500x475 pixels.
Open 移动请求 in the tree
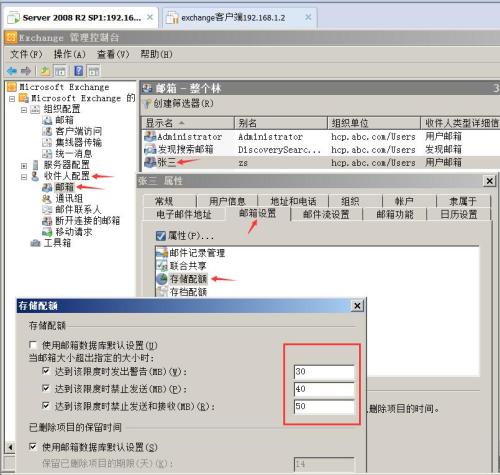coord(74,232)
